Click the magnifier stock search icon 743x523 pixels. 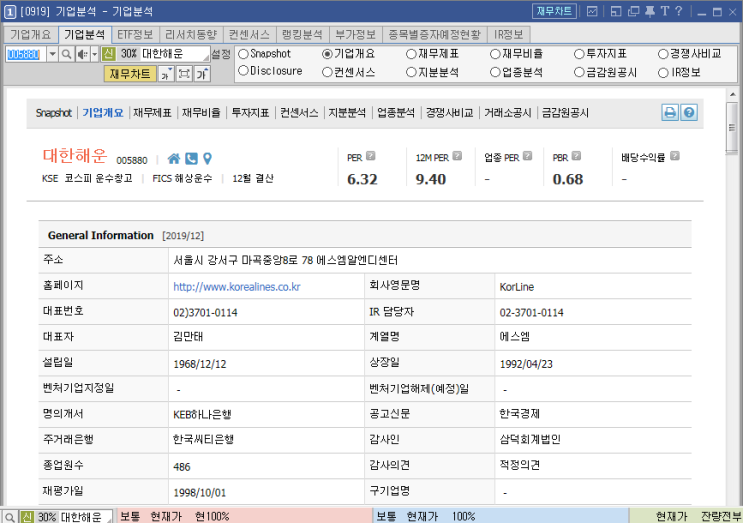(x=67, y=54)
